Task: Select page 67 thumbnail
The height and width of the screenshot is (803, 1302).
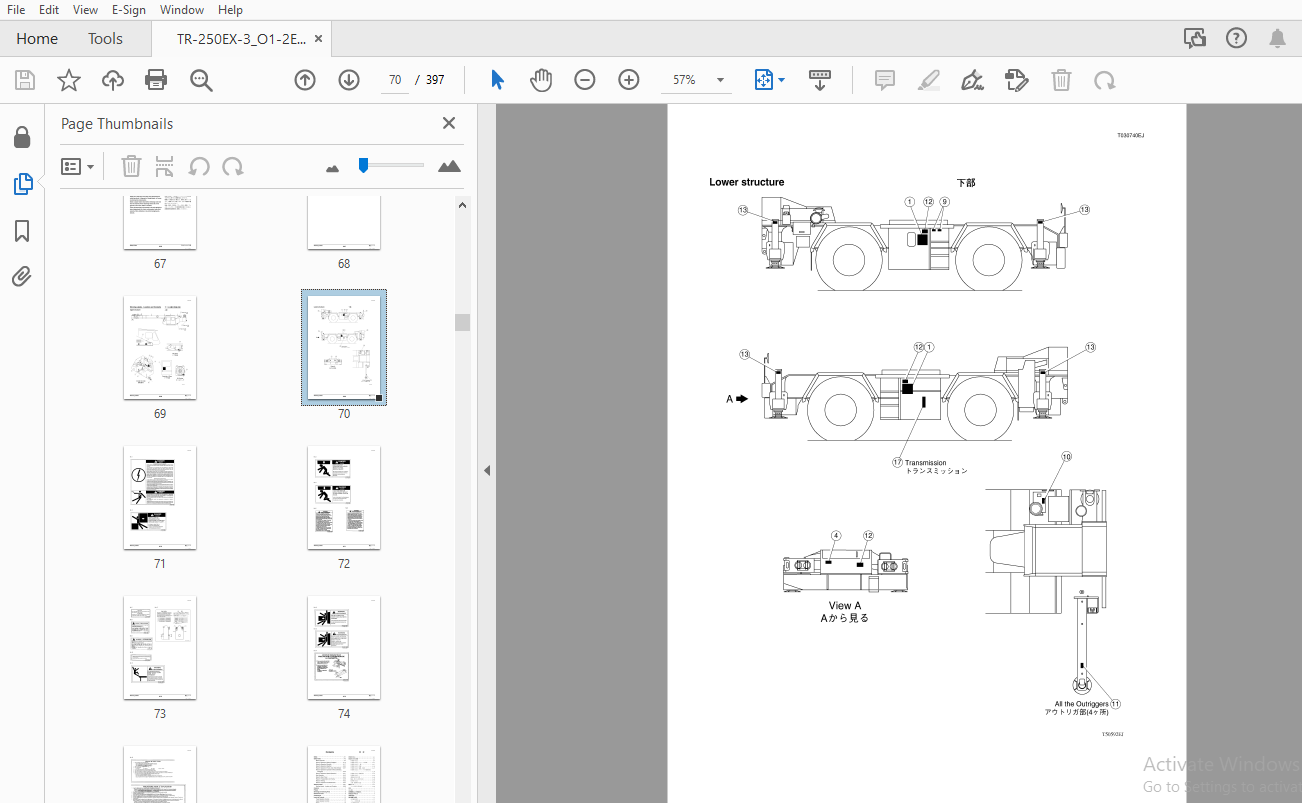Action: pos(160,222)
